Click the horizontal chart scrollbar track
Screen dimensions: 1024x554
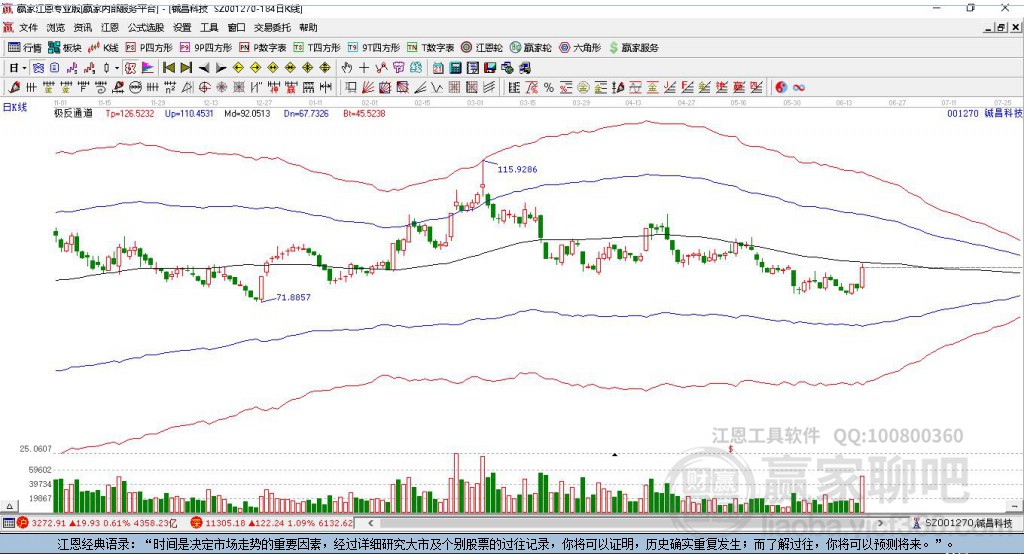[x=626, y=523]
